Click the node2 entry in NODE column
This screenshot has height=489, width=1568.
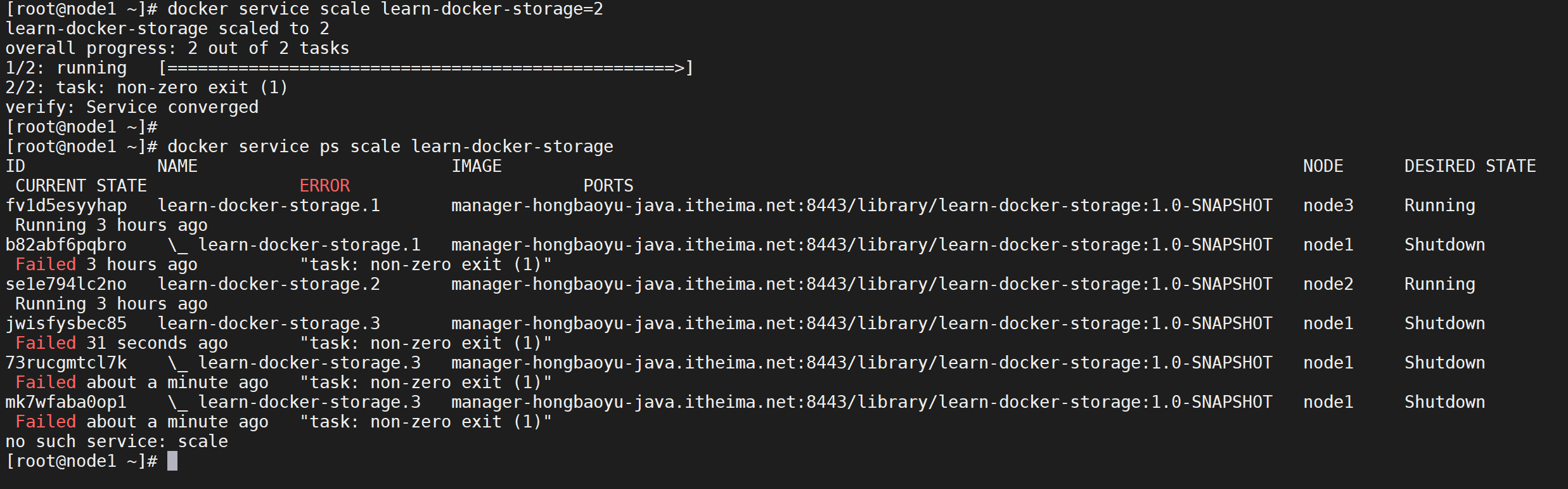click(x=1328, y=284)
